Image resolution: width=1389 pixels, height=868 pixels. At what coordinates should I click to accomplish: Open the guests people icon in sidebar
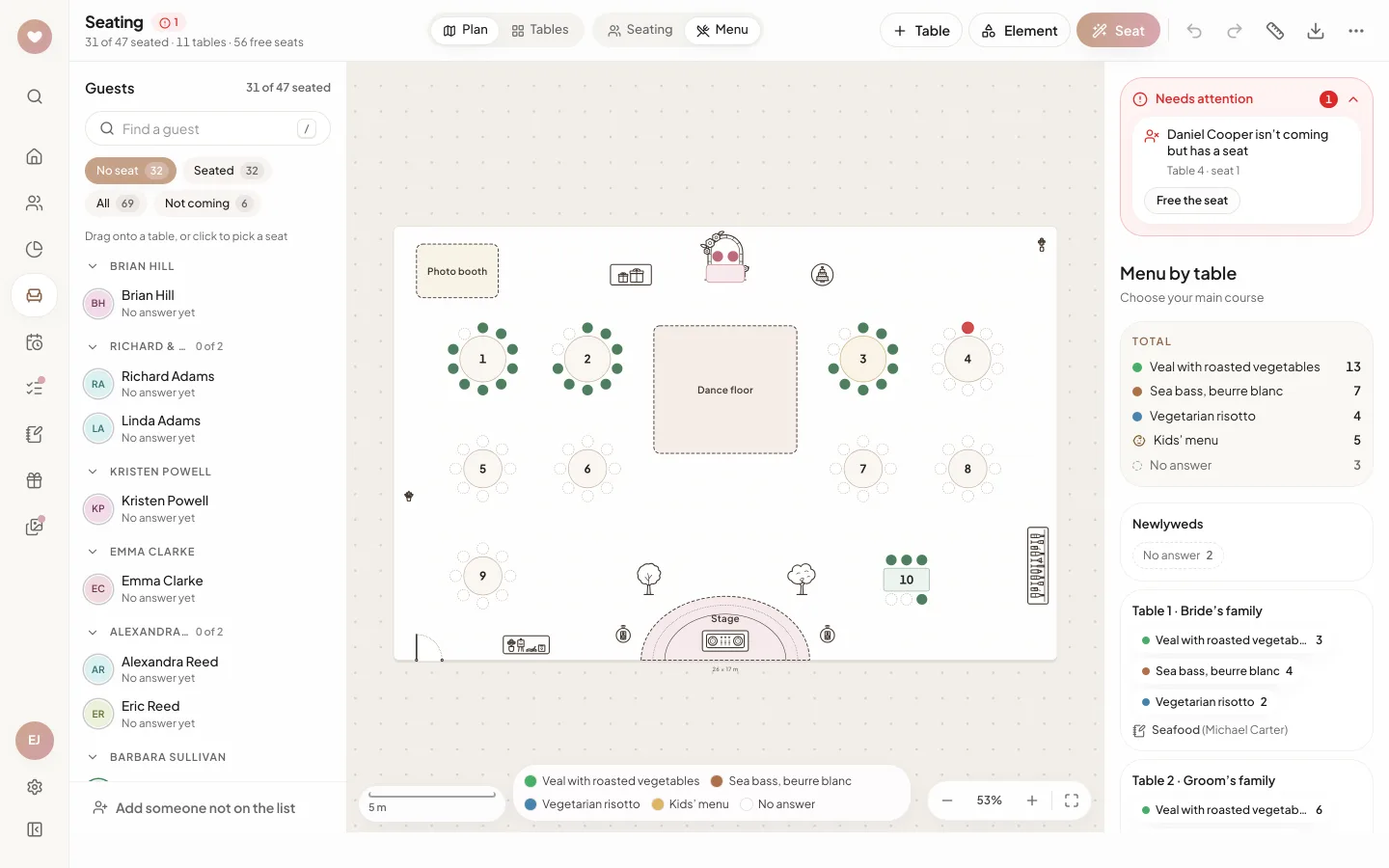click(35, 203)
